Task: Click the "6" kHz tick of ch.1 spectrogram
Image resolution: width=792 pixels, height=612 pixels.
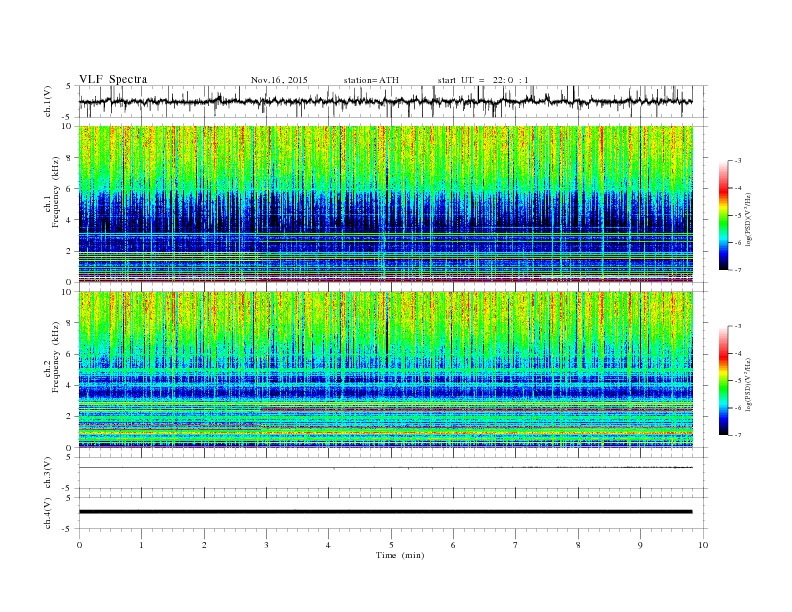Action: (x=69, y=189)
